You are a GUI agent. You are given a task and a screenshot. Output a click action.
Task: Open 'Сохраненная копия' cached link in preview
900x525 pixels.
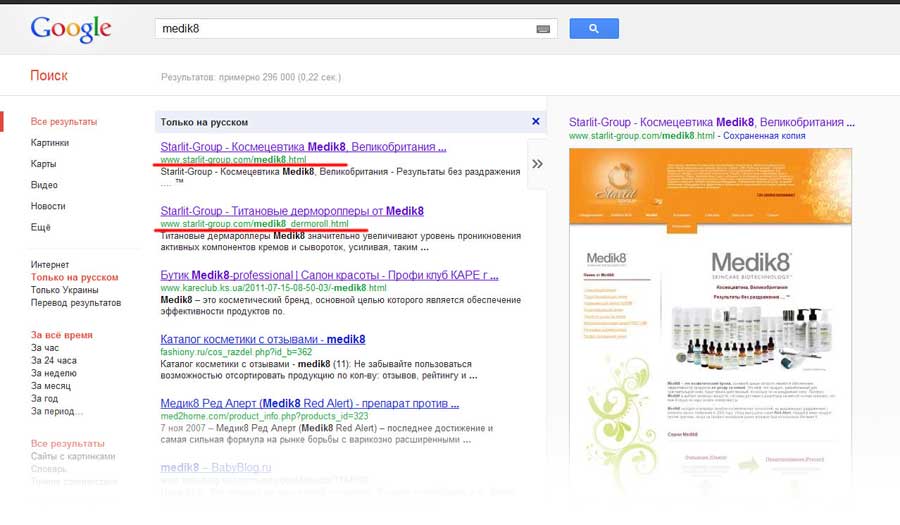click(x=764, y=136)
